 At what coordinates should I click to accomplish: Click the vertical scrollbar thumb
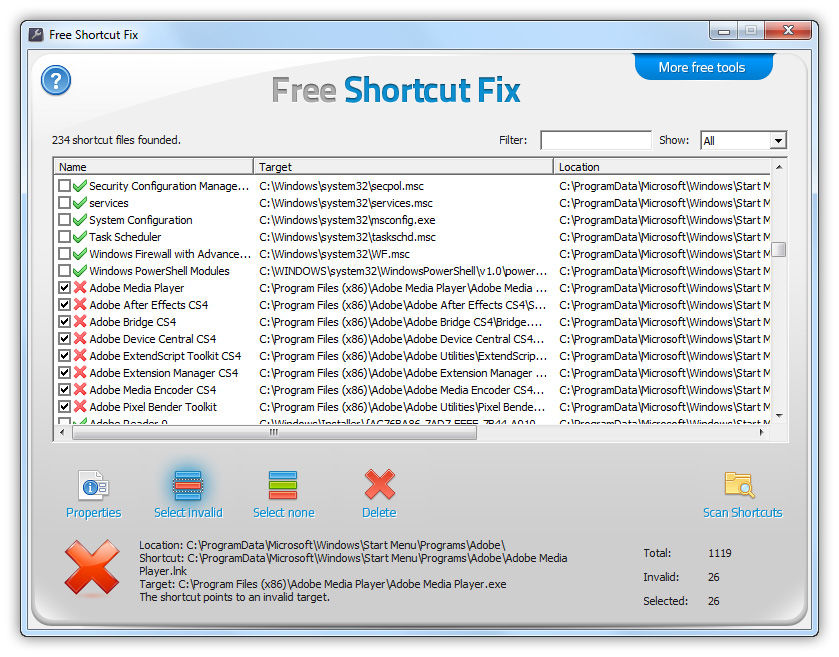coord(779,249)
